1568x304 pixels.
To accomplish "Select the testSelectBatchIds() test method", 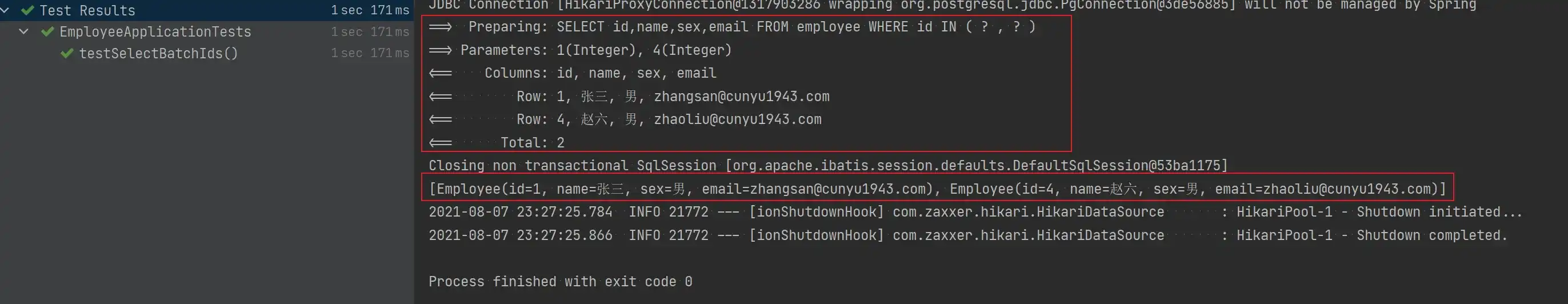I will (x=158, y=54).
